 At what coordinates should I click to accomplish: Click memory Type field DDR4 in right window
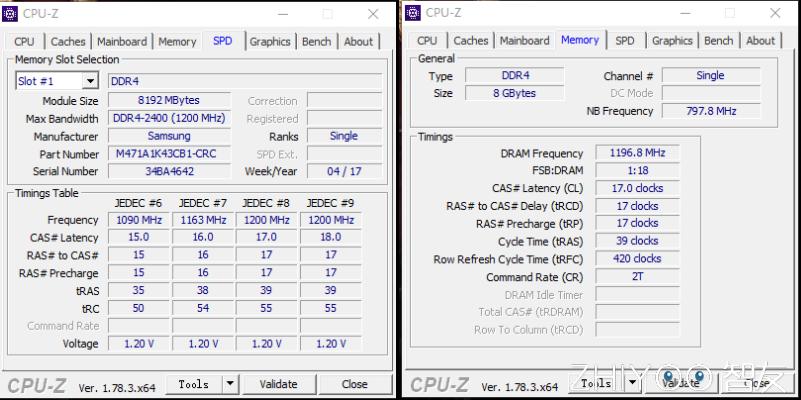coord(515,76)
